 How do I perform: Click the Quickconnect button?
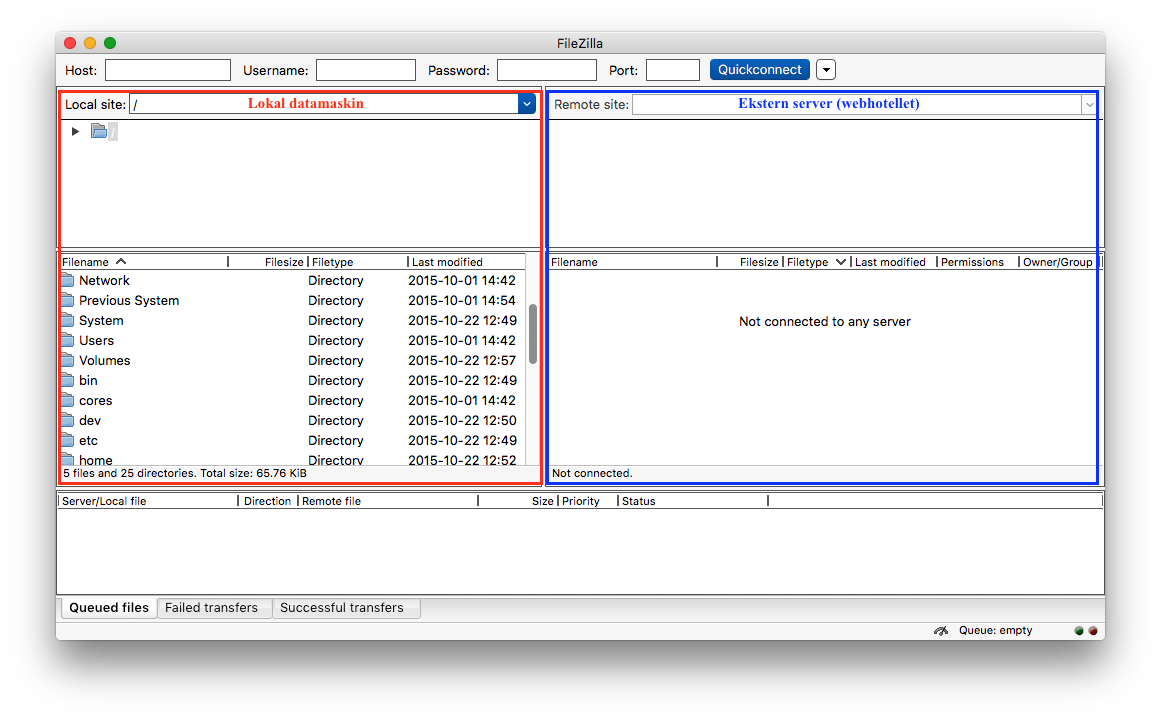point(760,70)
